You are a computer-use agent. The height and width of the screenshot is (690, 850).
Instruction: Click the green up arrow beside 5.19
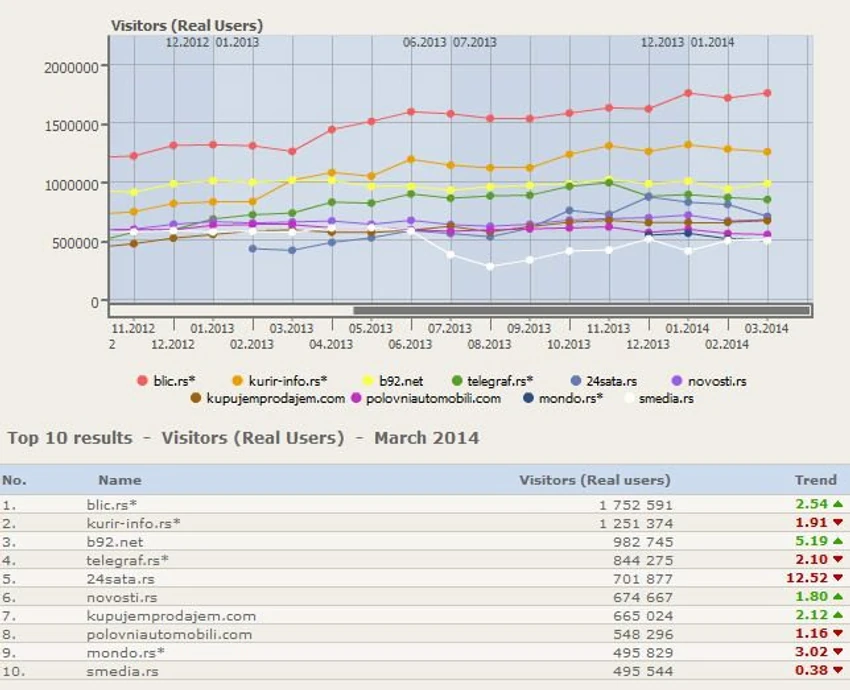click(838, 541)
